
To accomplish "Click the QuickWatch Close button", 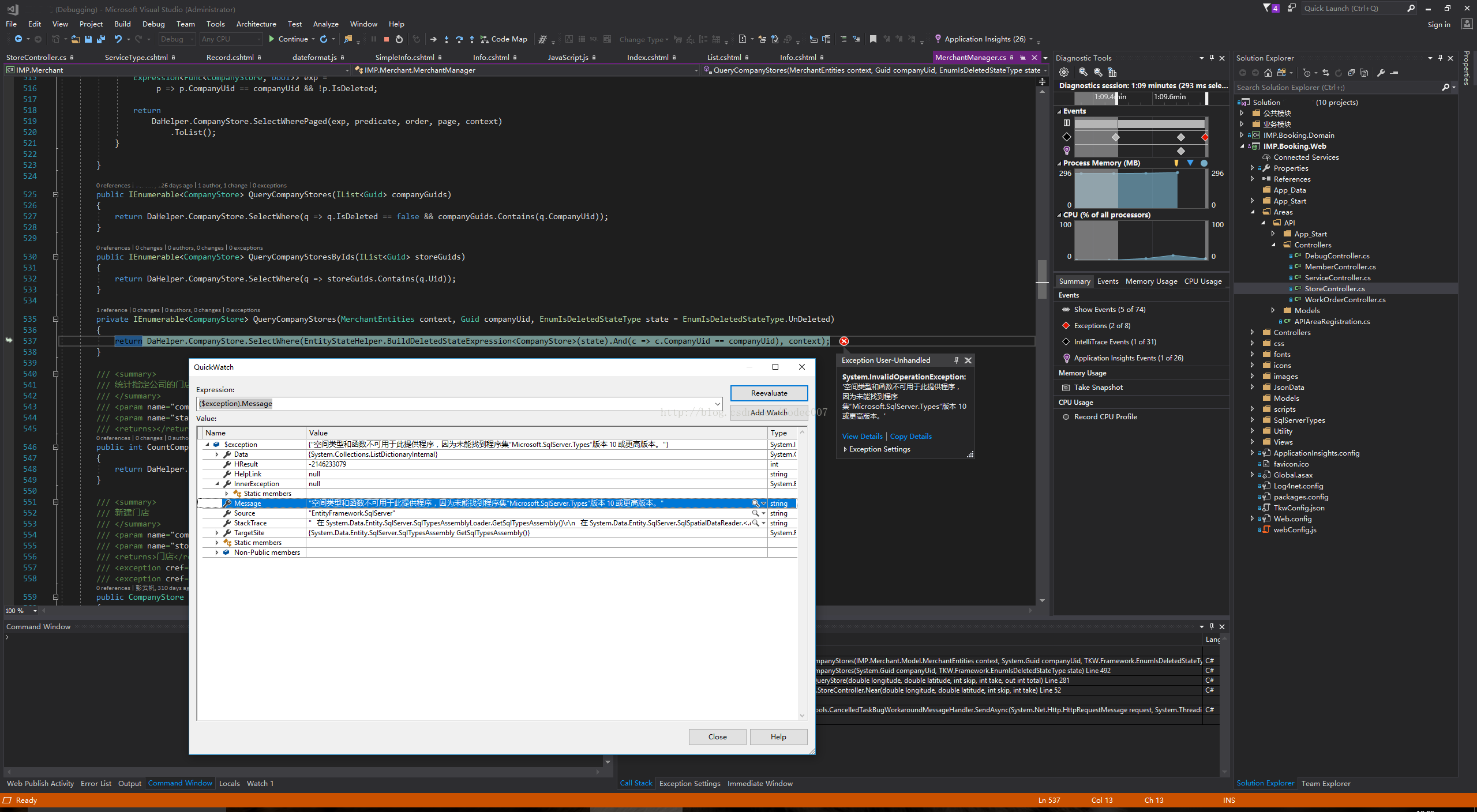I will pyautogui.click(x=717, y=736).
